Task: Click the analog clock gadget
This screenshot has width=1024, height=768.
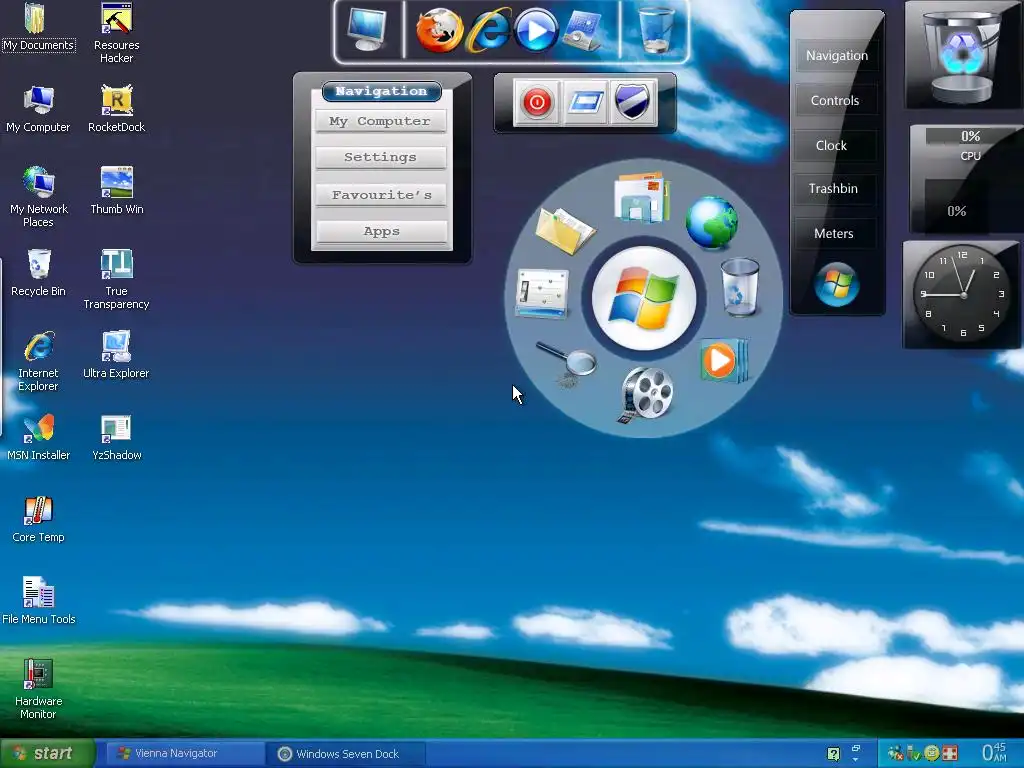Action: tap(962, 295)
